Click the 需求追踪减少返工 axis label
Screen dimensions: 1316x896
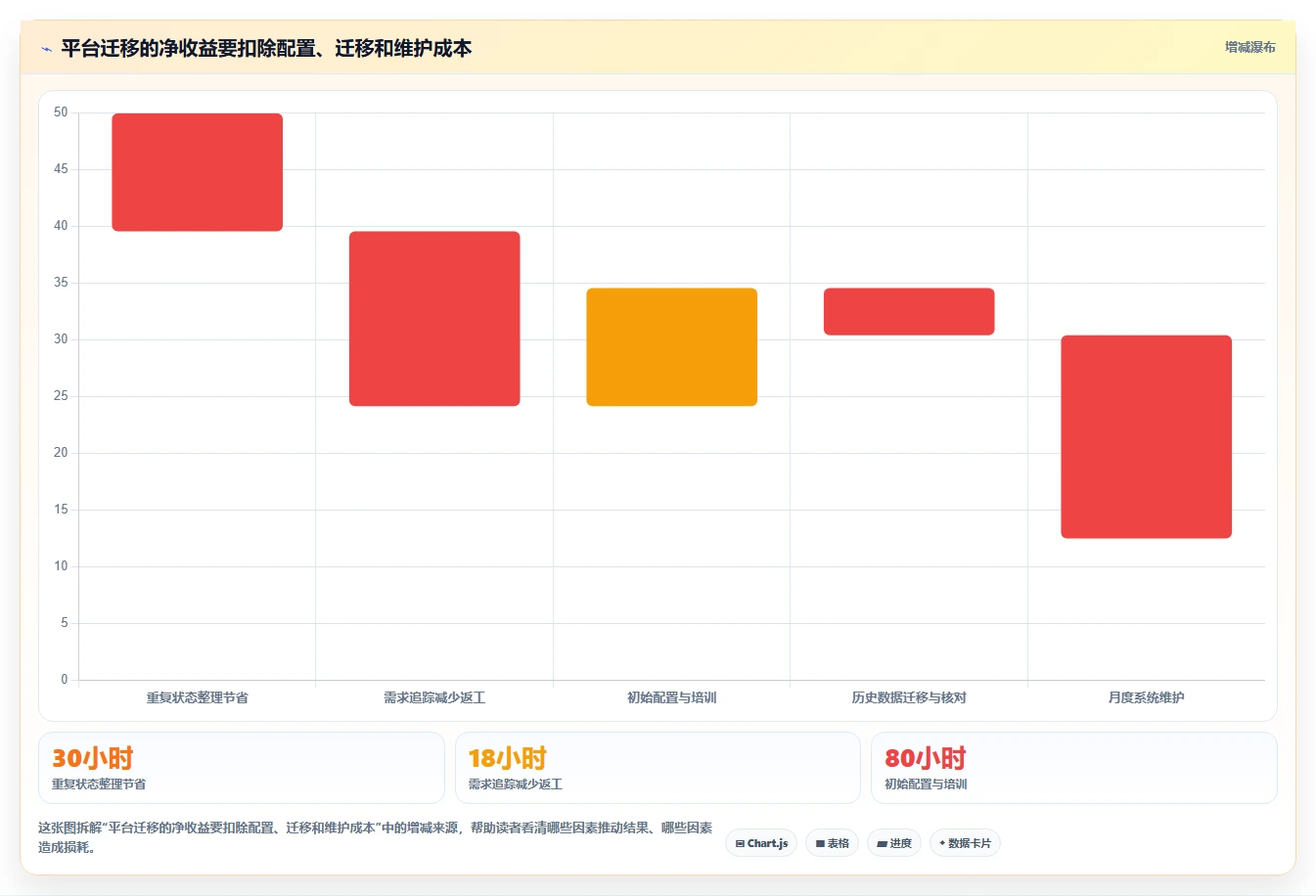(x=434, y=697)
